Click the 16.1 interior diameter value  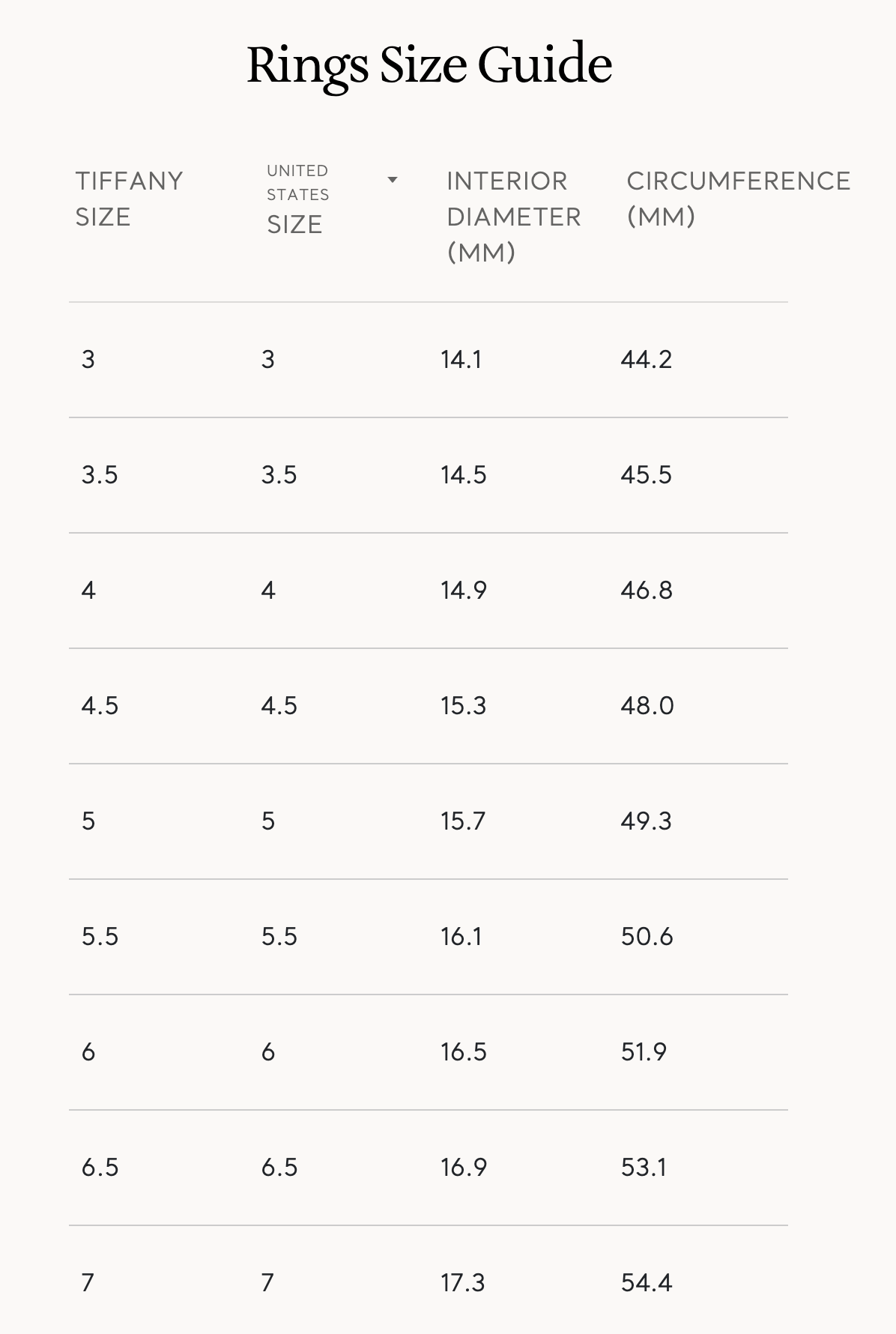(461, 937)
